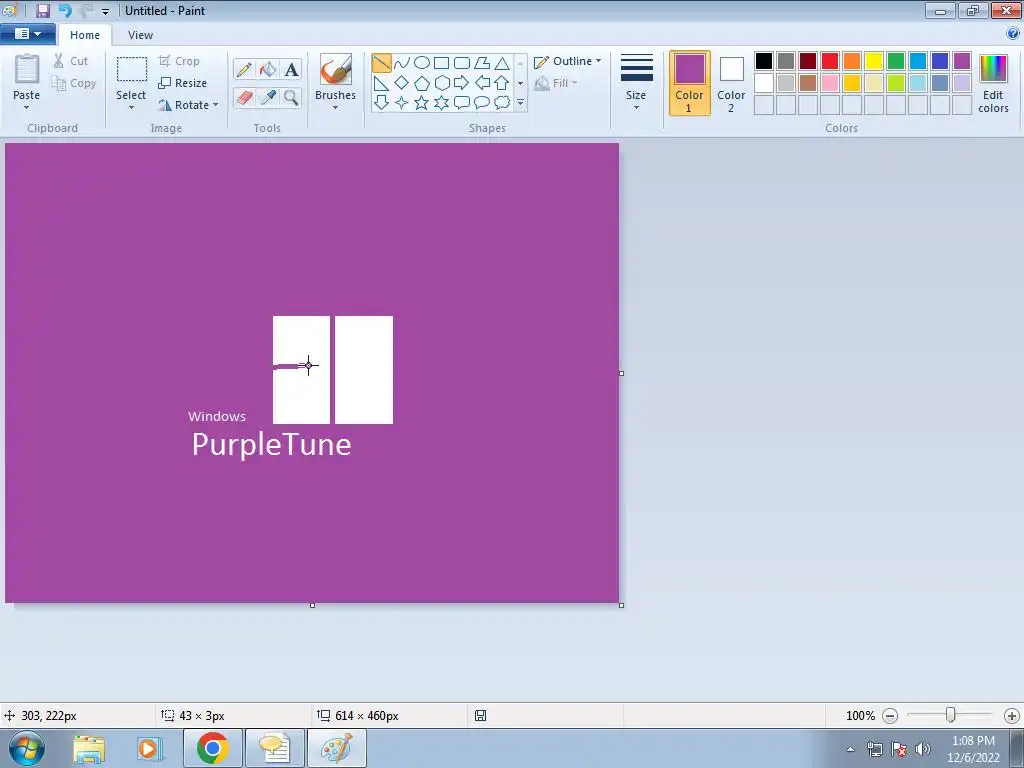Click the zoom slider thumb
The width and height of the screenshot is (1024, 768).
[951, 715]
